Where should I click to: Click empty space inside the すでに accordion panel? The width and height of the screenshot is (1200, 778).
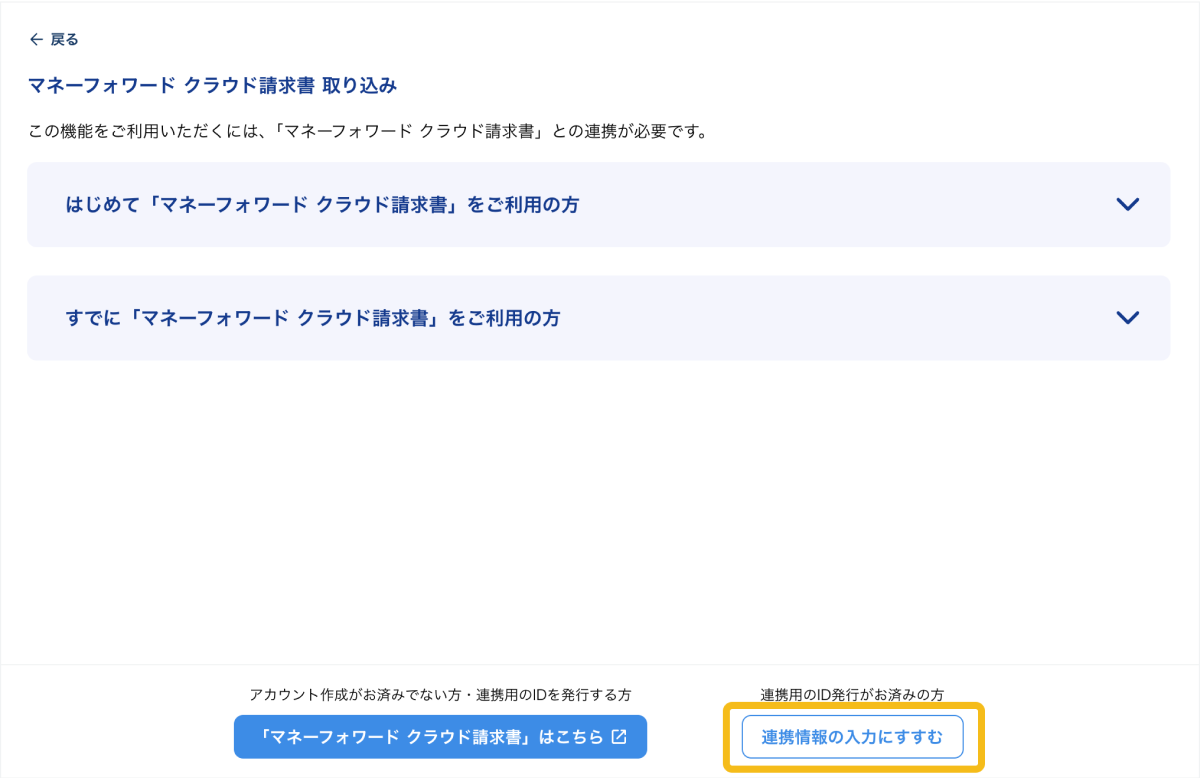(x=850, y=319)
